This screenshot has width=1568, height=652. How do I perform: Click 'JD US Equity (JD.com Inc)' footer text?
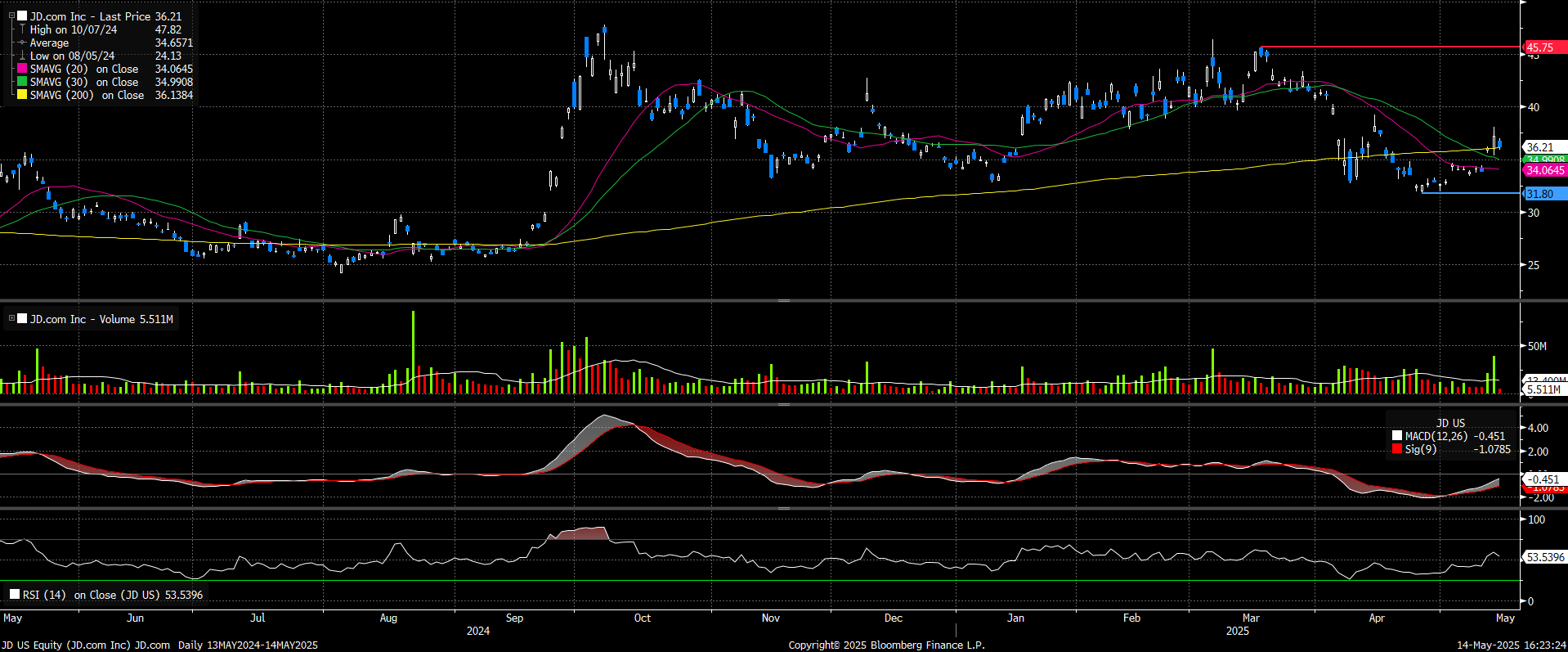tap(65, 645)
